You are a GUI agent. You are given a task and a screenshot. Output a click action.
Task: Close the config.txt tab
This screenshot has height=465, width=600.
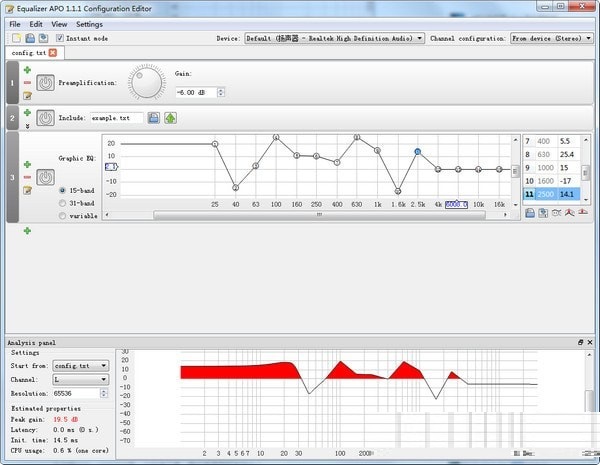(52, 52)
